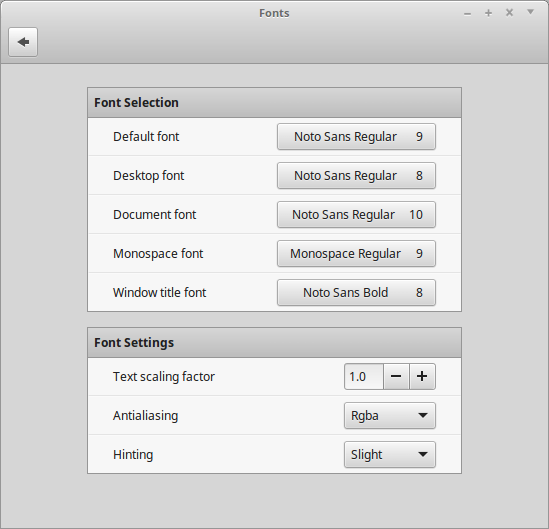
Task: Increase text scaling factor with plus
Action: point(423,376)
